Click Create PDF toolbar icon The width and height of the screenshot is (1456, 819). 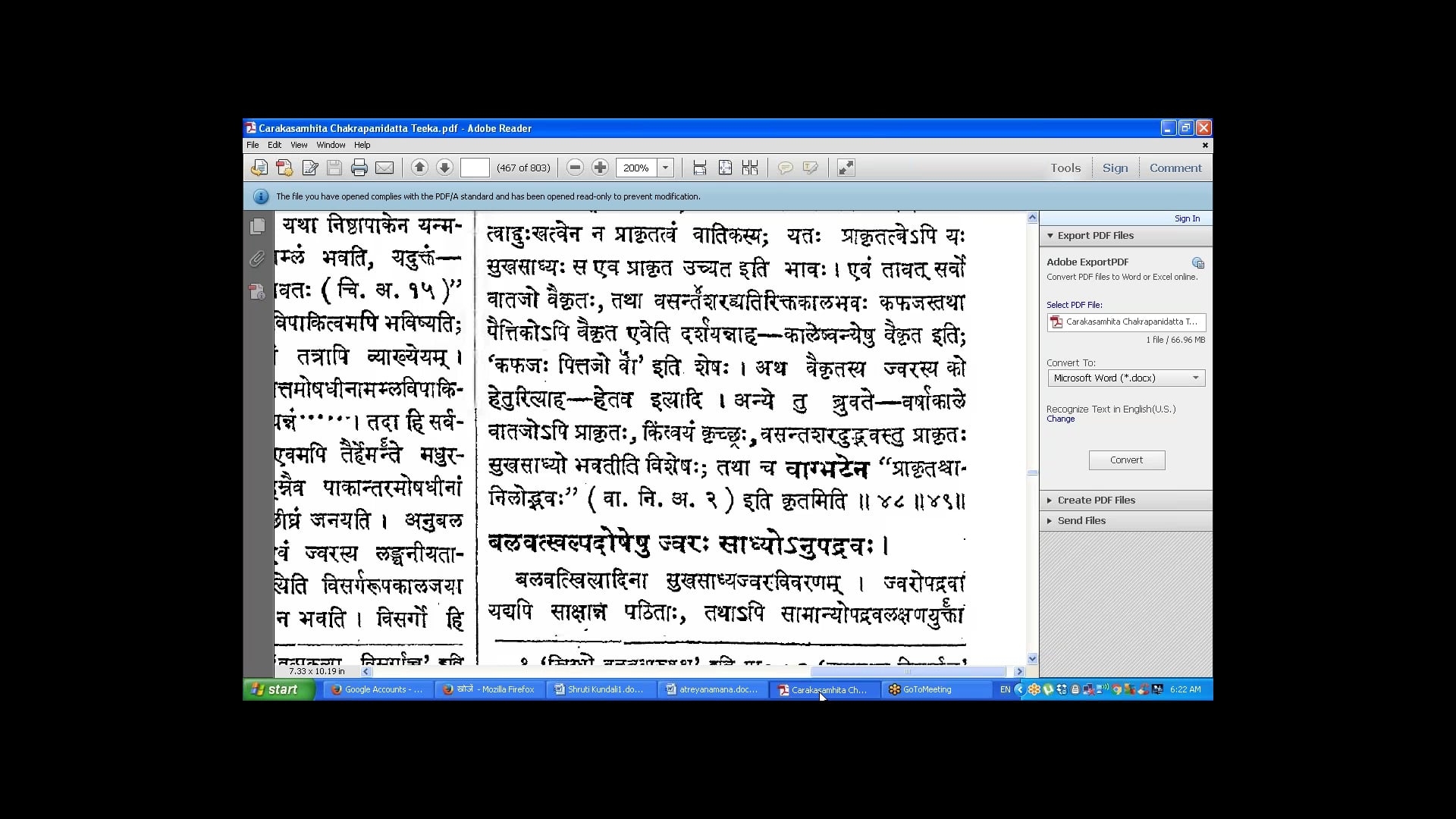pos(284,168)
